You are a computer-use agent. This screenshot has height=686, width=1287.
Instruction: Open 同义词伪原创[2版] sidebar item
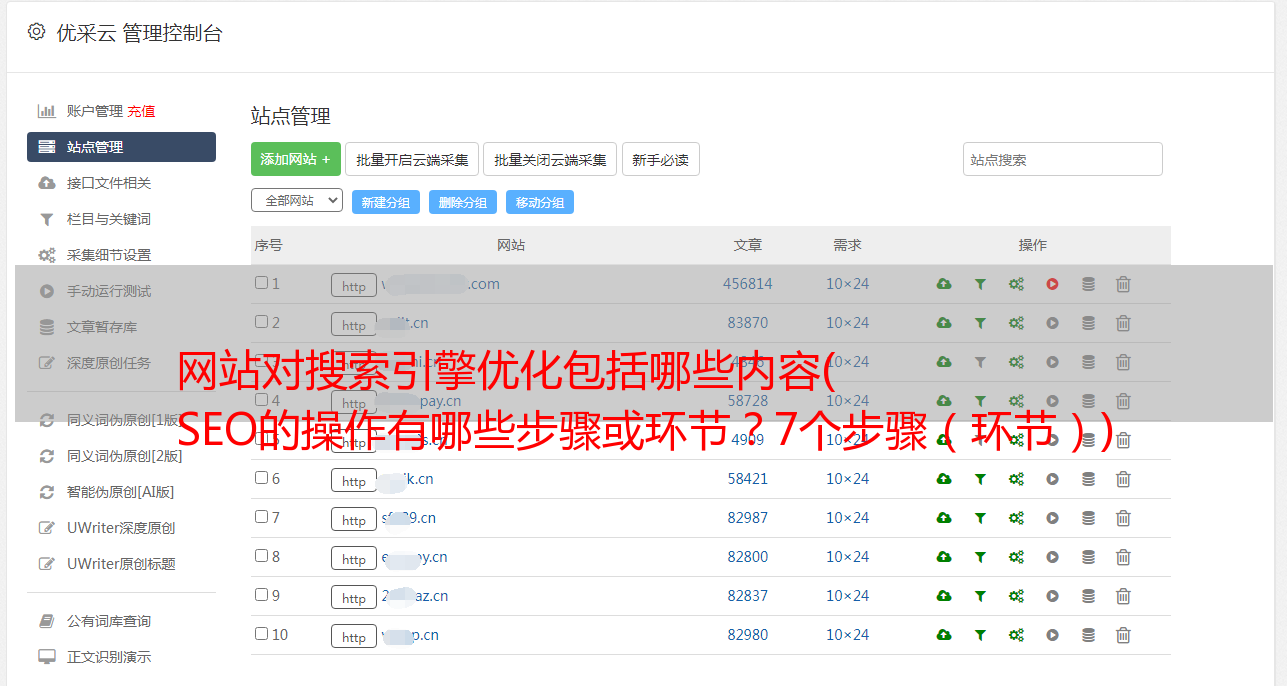(x=125, y=456)
